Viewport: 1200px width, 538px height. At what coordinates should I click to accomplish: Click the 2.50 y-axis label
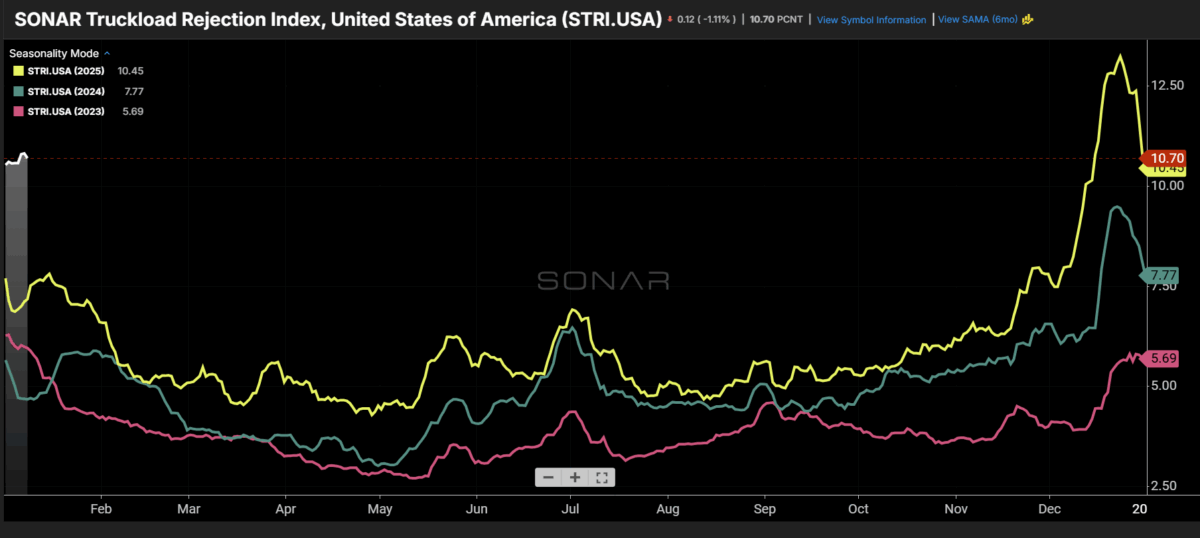pos(1166,486)
